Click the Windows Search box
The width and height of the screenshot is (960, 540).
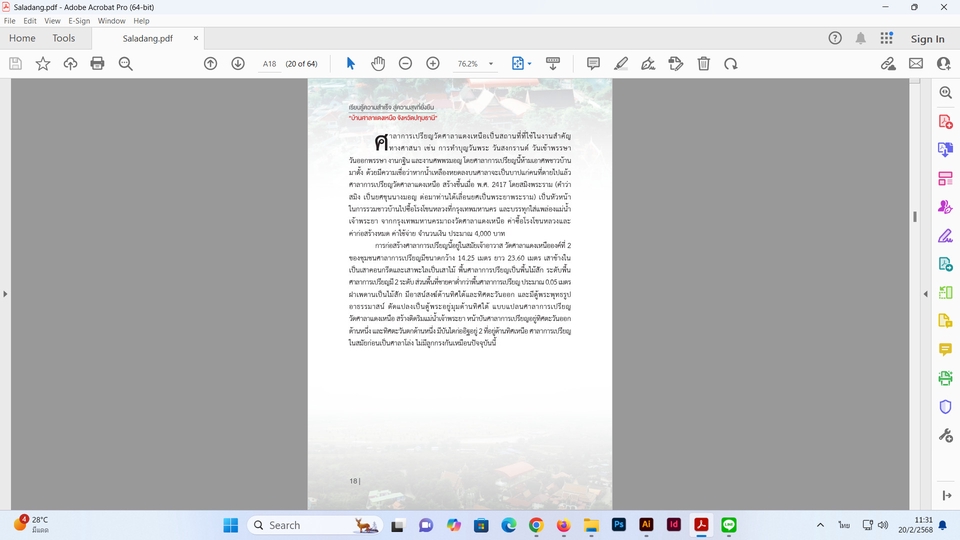click(315, 525)
